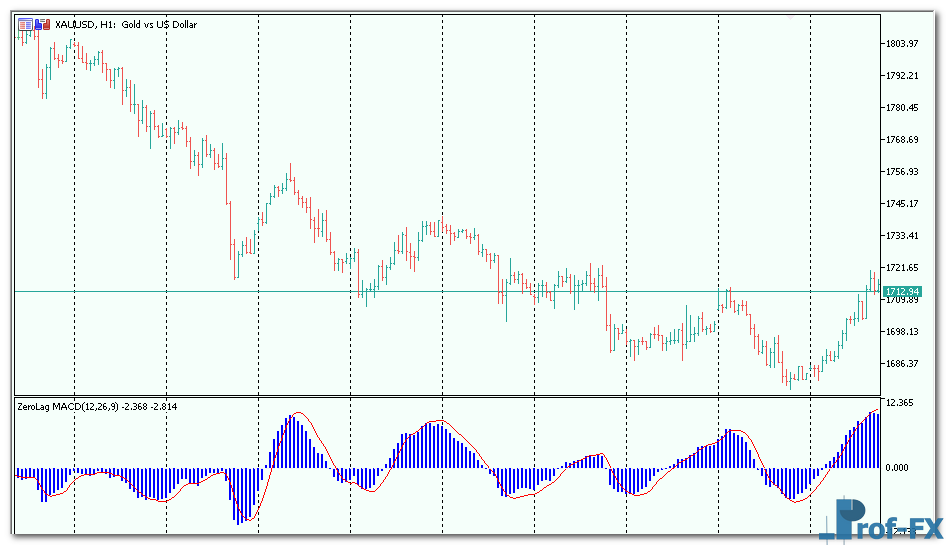The height and width of the screenshot is (545, 946).
Task: Click the 1745.17 price axis label
Action: point(901,203)
